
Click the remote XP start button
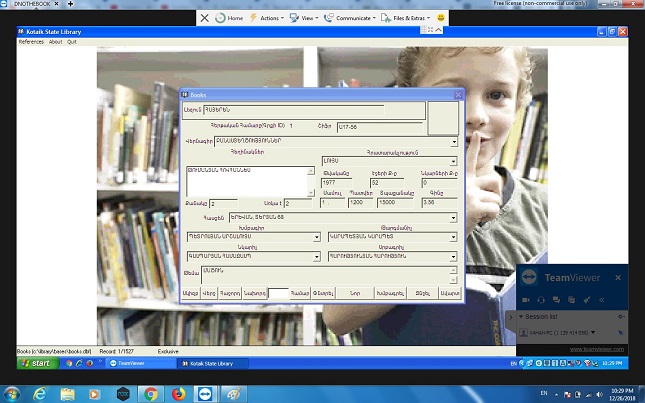[36, 364]
